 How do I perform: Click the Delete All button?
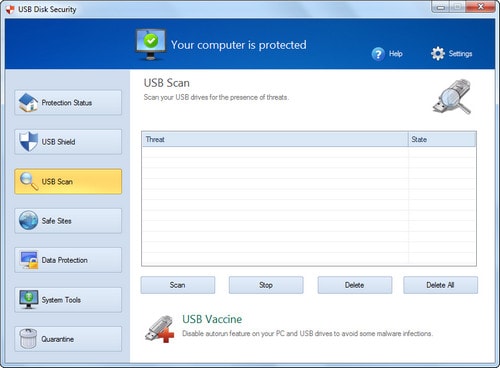[x=440, y=285]
